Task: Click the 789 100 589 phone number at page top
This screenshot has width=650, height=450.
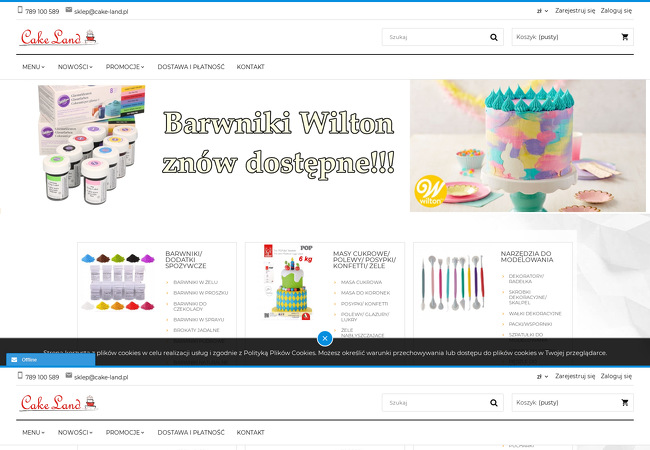Action: point(42,12)
